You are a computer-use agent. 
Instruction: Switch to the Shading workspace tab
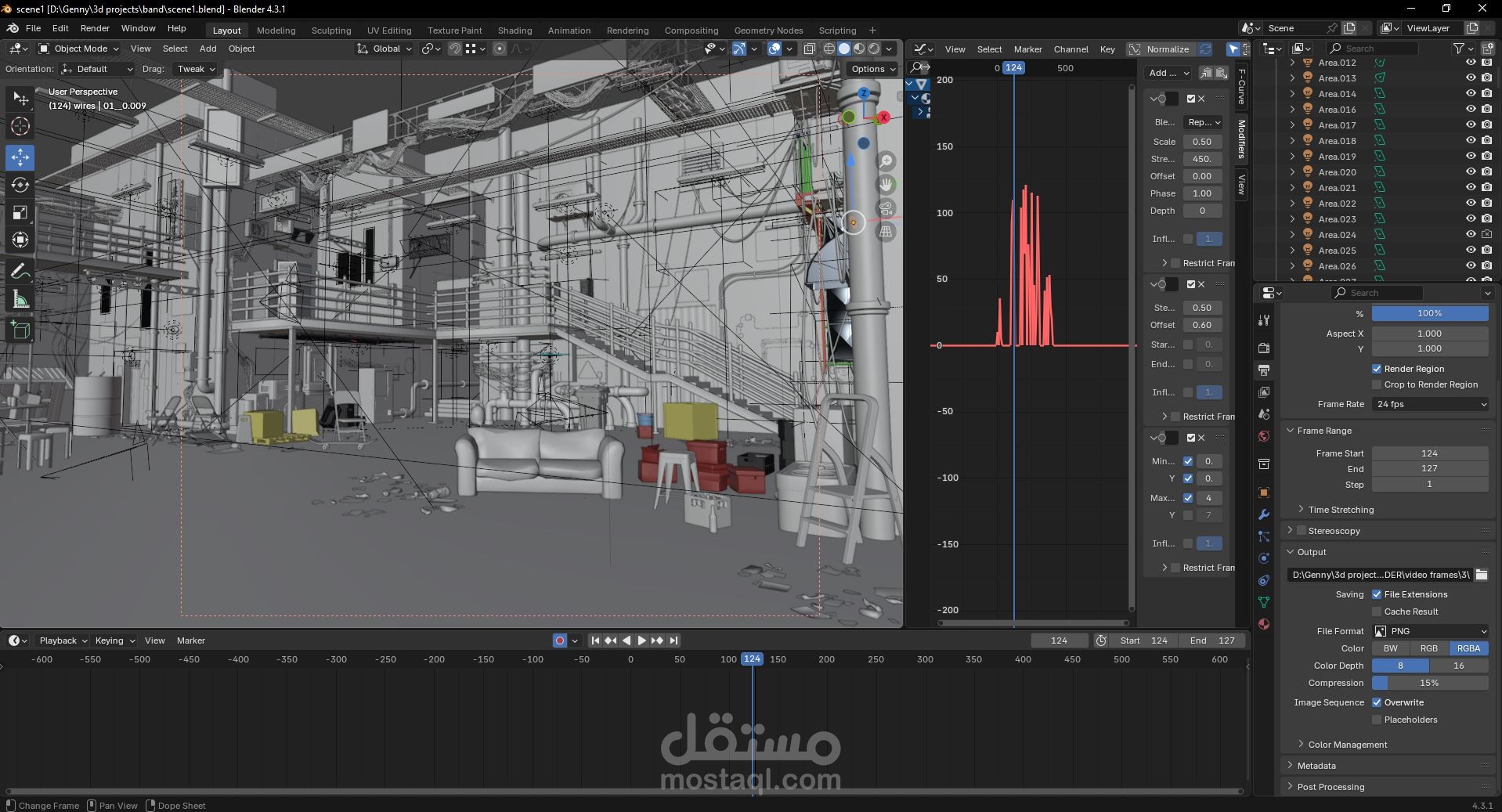[x=515, y=31]
